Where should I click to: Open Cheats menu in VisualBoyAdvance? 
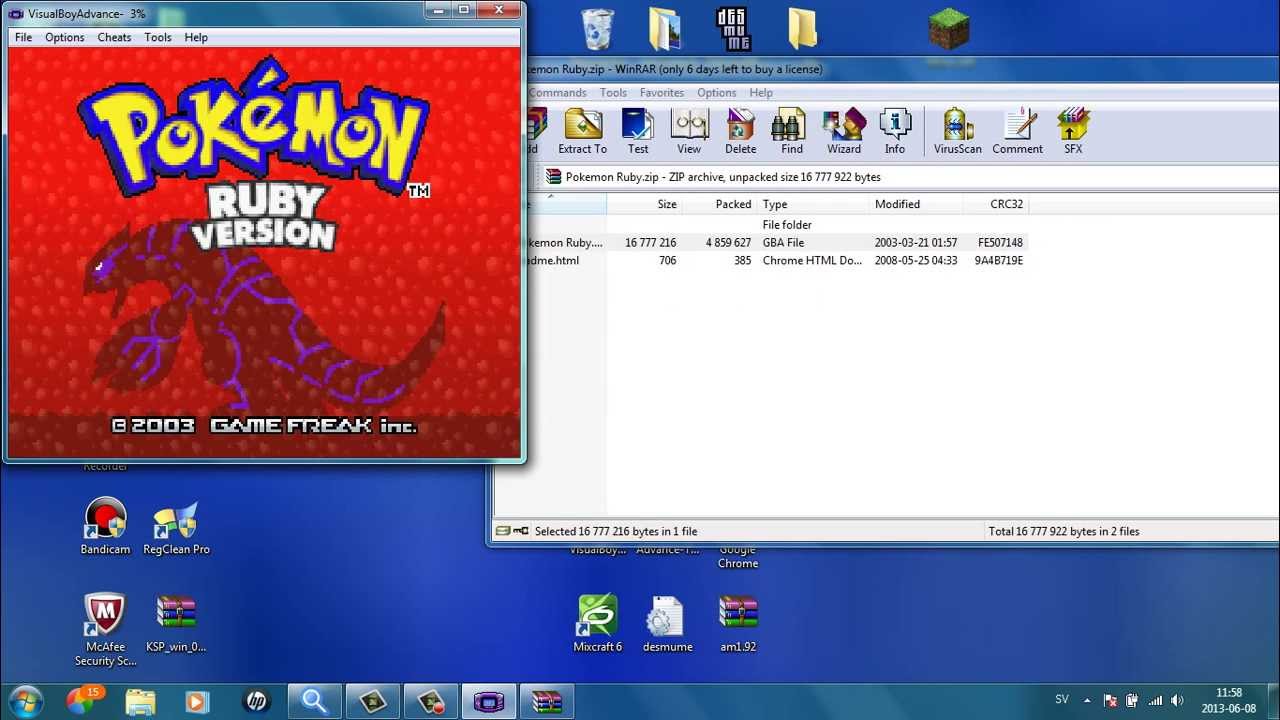[x=114, y=37]
